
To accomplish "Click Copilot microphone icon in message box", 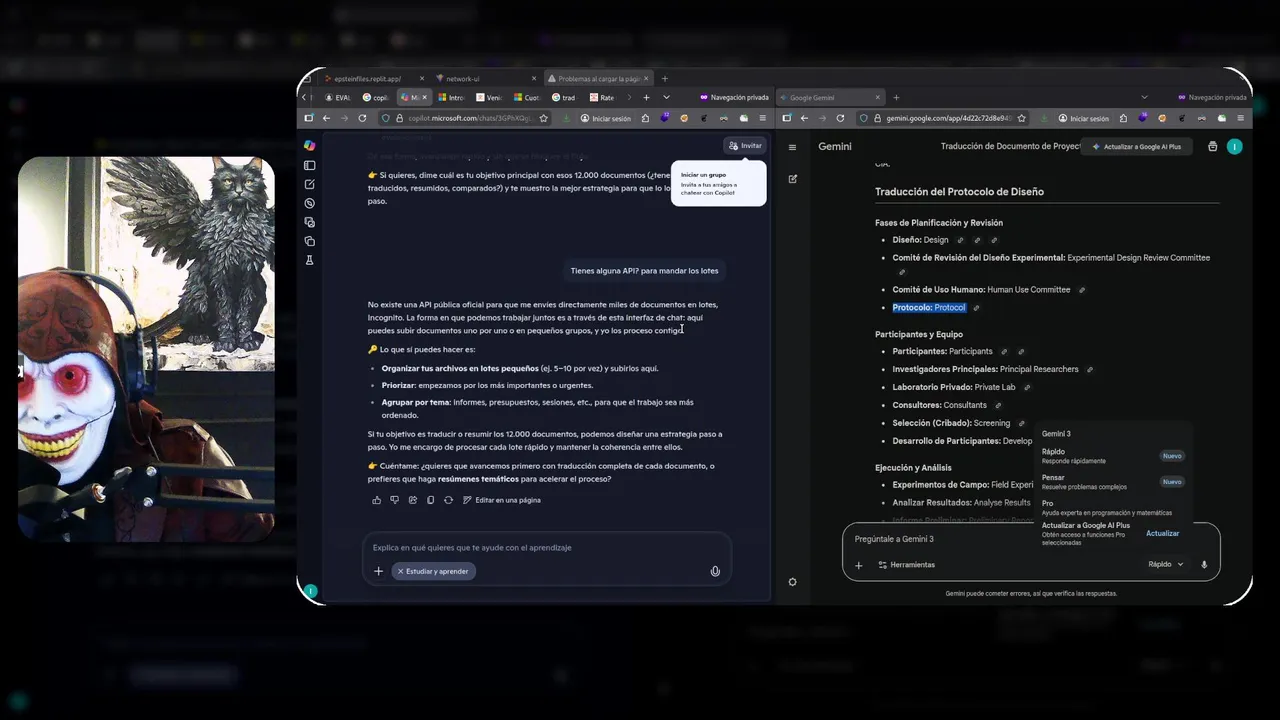I will (x=715, y=571).
